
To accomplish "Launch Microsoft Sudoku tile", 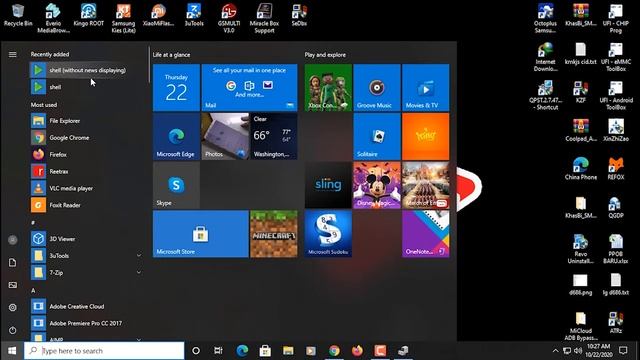I will (x=328, y=233).
